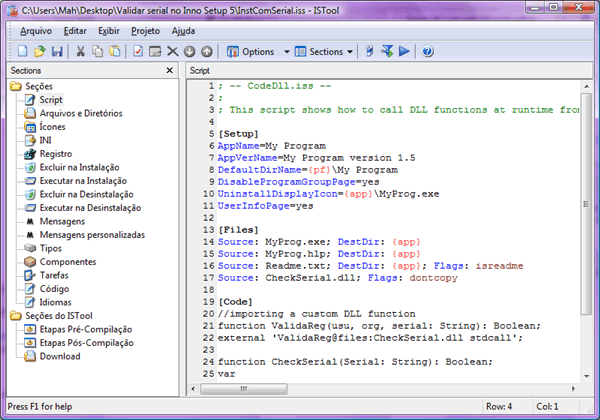Viewport: 600px width, 420px height.
Task: Click the Tarefas section icon
Action: click(30, 275)
